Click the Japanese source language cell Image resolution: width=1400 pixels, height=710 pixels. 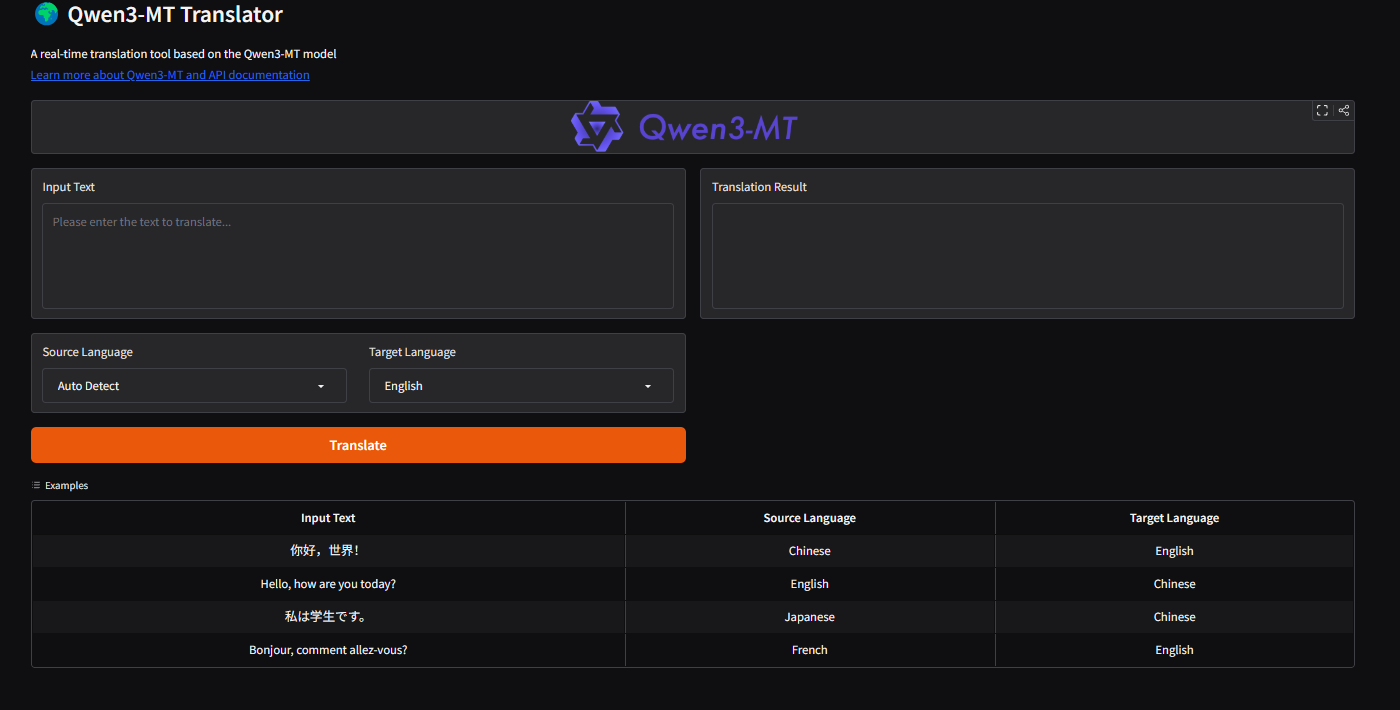(x=810, y=617)
